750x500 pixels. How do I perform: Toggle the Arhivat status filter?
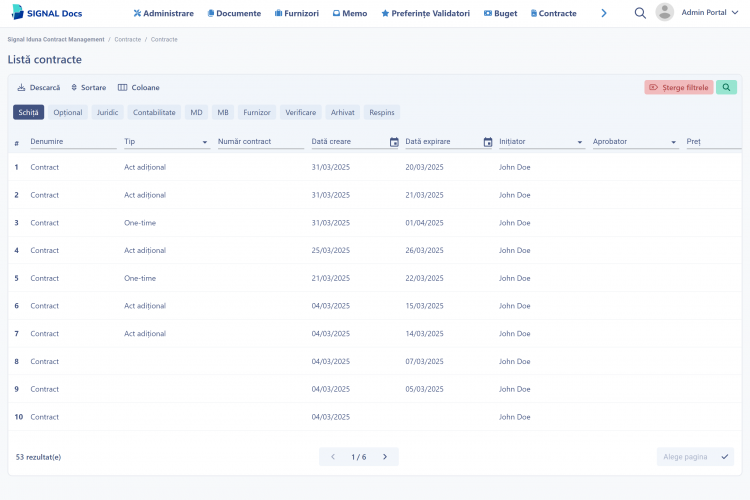pyautogui.click(x=342, y=112)
